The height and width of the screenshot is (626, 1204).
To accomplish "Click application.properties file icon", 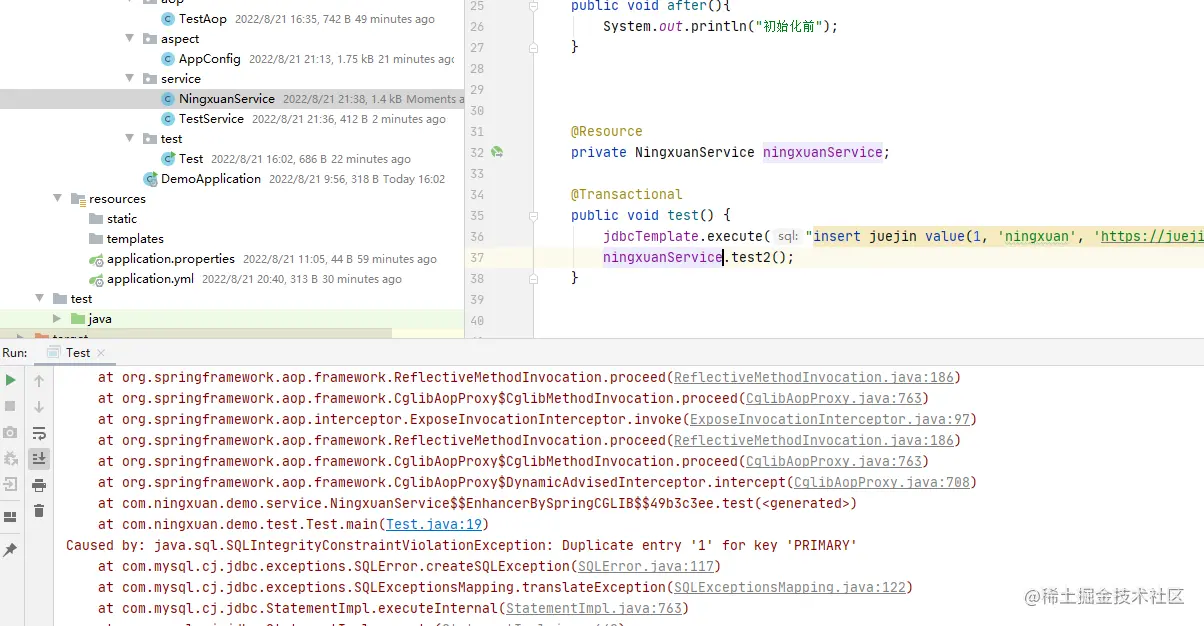I will [x=96, y=259].
